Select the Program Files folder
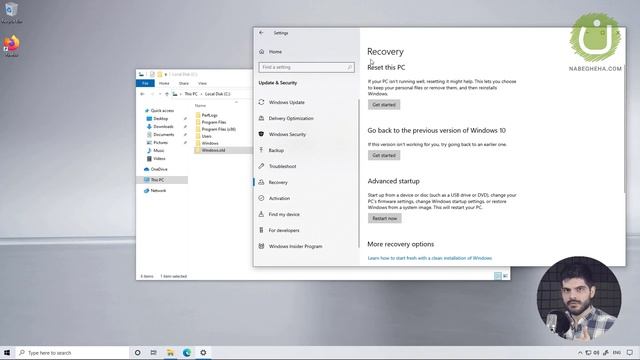 [x=213, y=122]
